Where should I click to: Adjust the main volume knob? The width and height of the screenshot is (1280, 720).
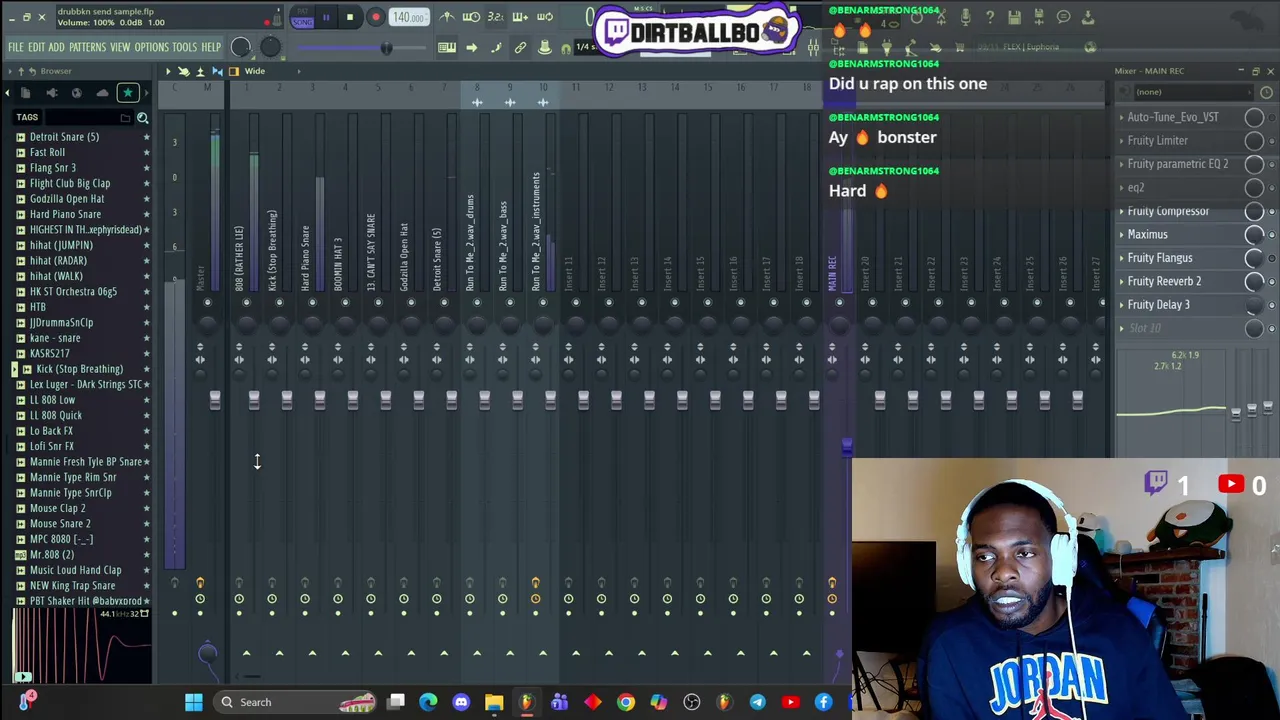point(241,47)
